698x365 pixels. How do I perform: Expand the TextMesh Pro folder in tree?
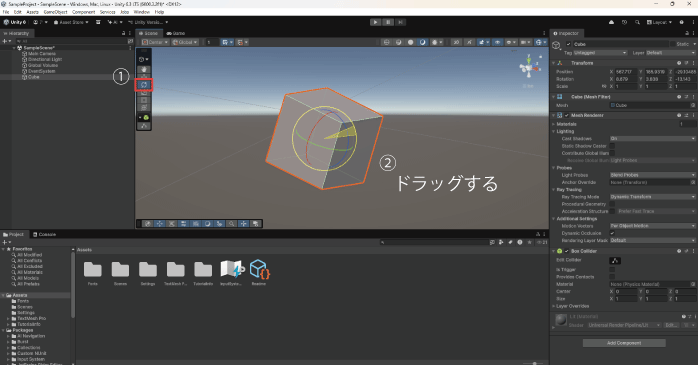tap(8, 319)
